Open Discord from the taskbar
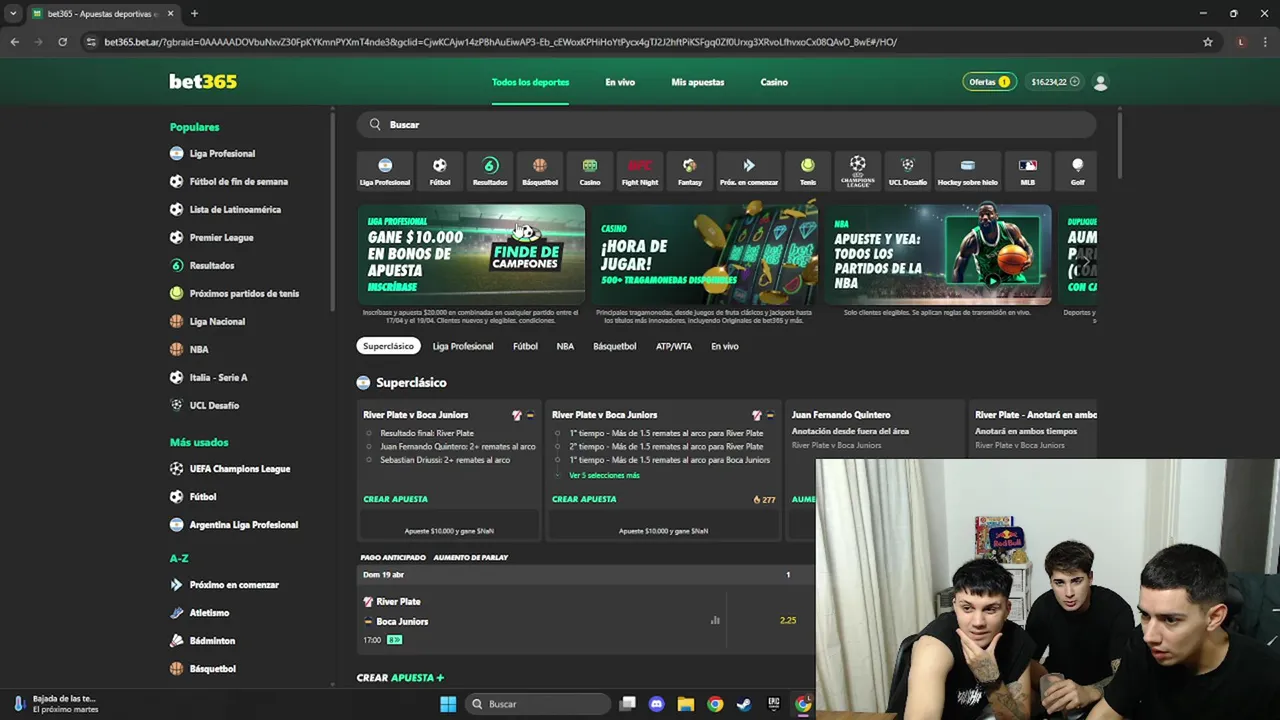Image resolution: width=1280 pixels, height=720 pixels. click(656, 704)
